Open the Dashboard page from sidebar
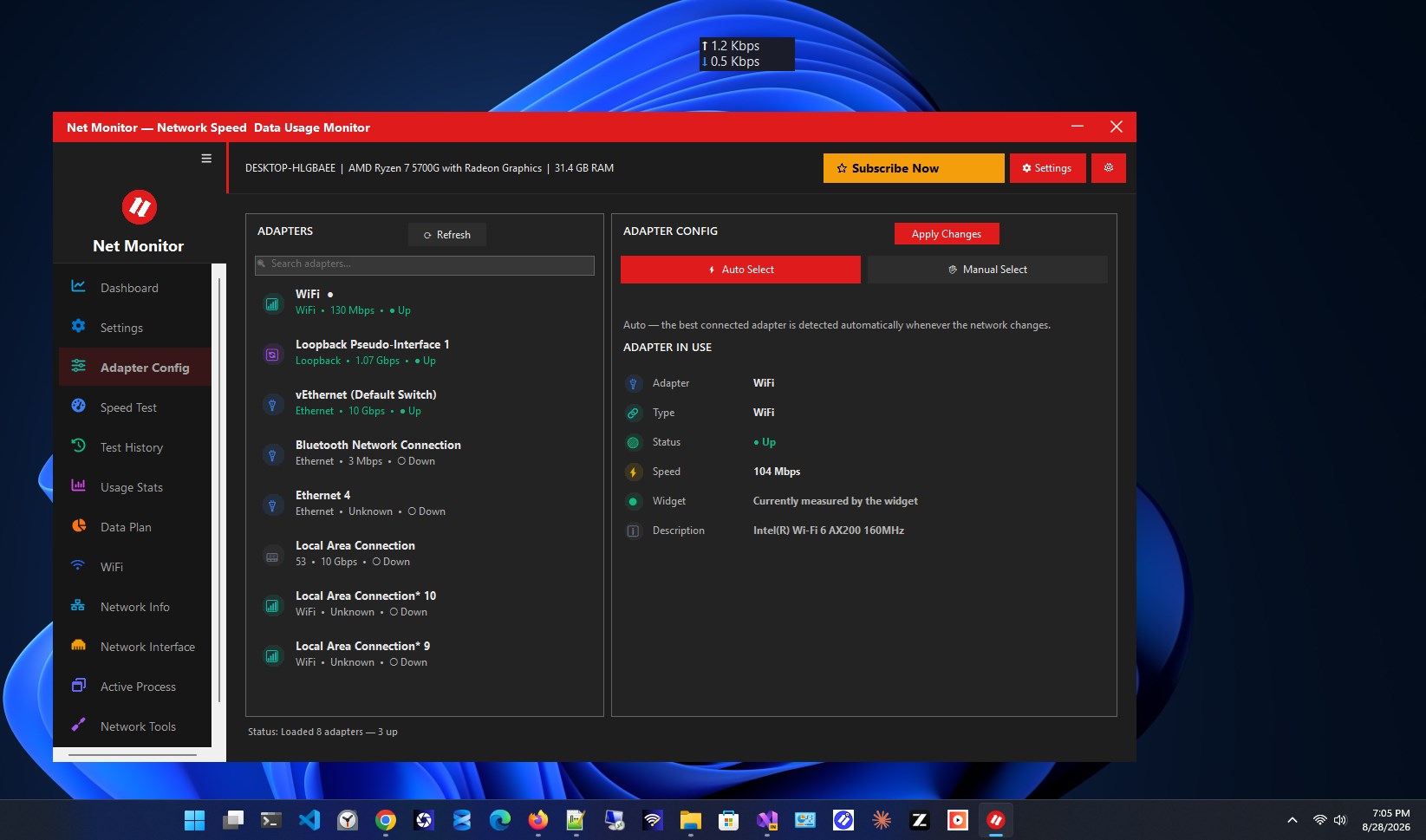The width and height of the screenshot is (1426, 840). (135, 288)
